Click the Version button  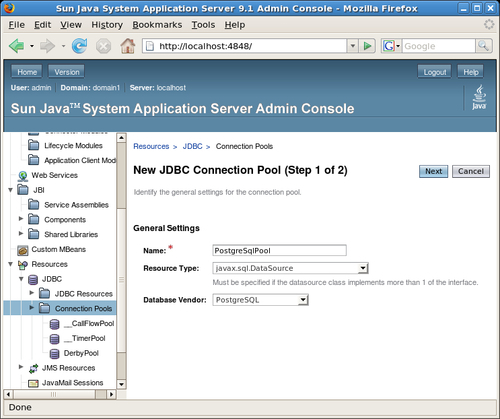click(67, 72)
